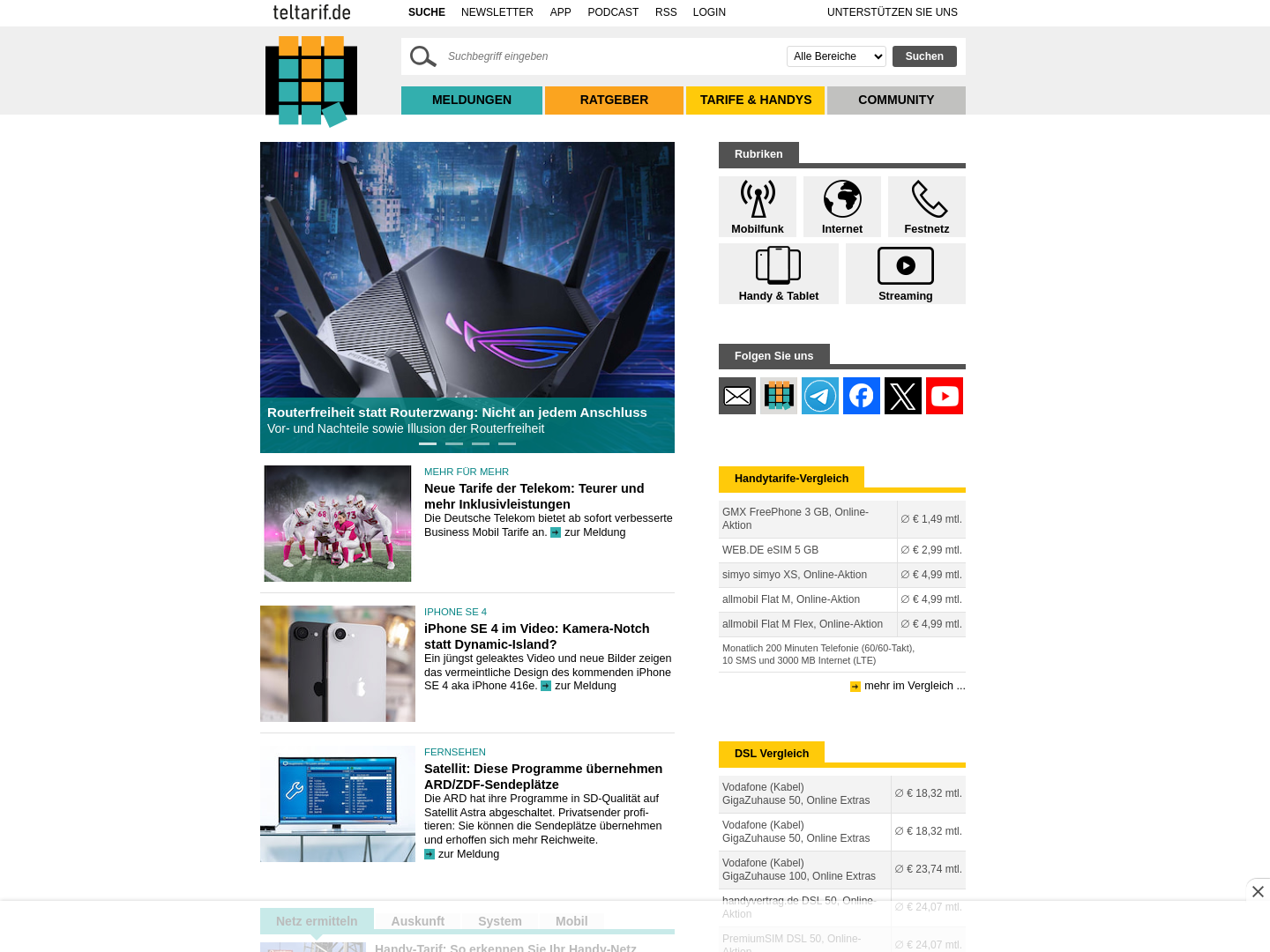
Task: Click 'zur Meldung' arrow in iPhone SE 4 article
Action: [546, 686]
